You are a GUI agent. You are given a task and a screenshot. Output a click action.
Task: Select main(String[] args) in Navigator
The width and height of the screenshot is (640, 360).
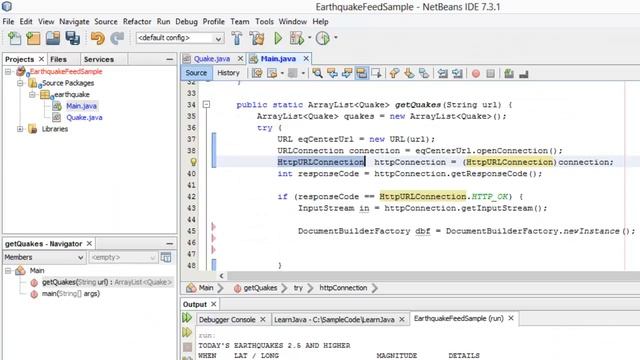pos(71,293)
